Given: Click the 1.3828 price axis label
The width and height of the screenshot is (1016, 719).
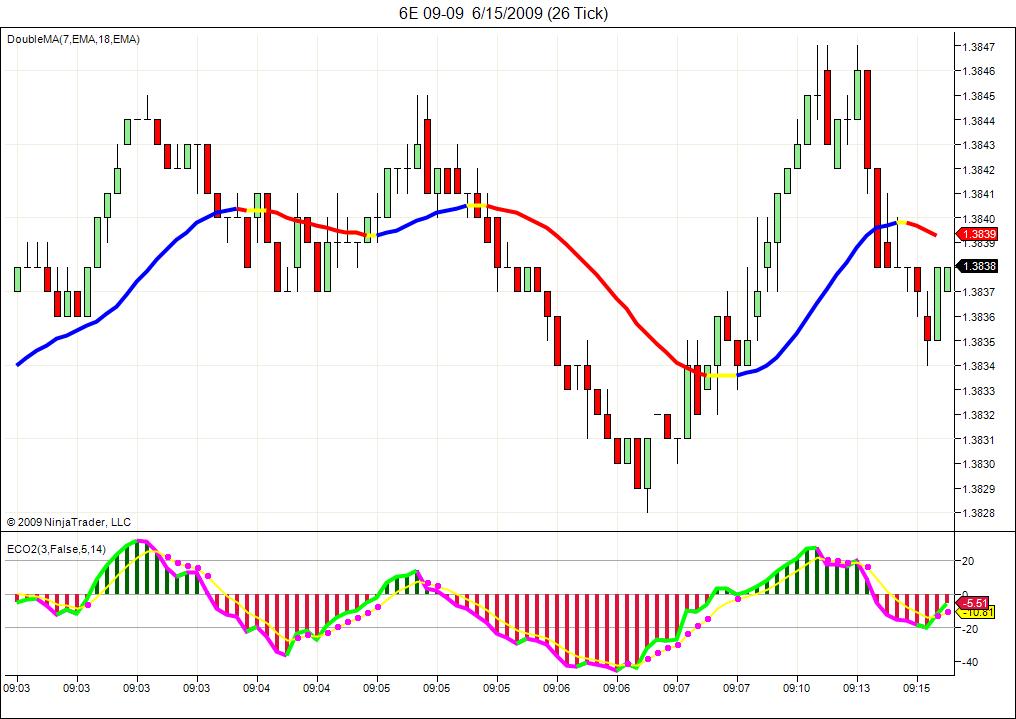Looking at the screenshot, I should coord(978,514).
